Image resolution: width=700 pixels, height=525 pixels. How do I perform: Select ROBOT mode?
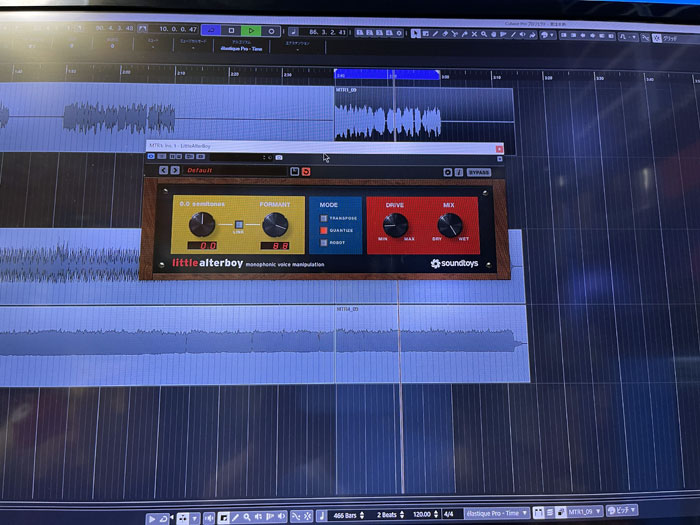pyautogui.click(x=324, y=242)
